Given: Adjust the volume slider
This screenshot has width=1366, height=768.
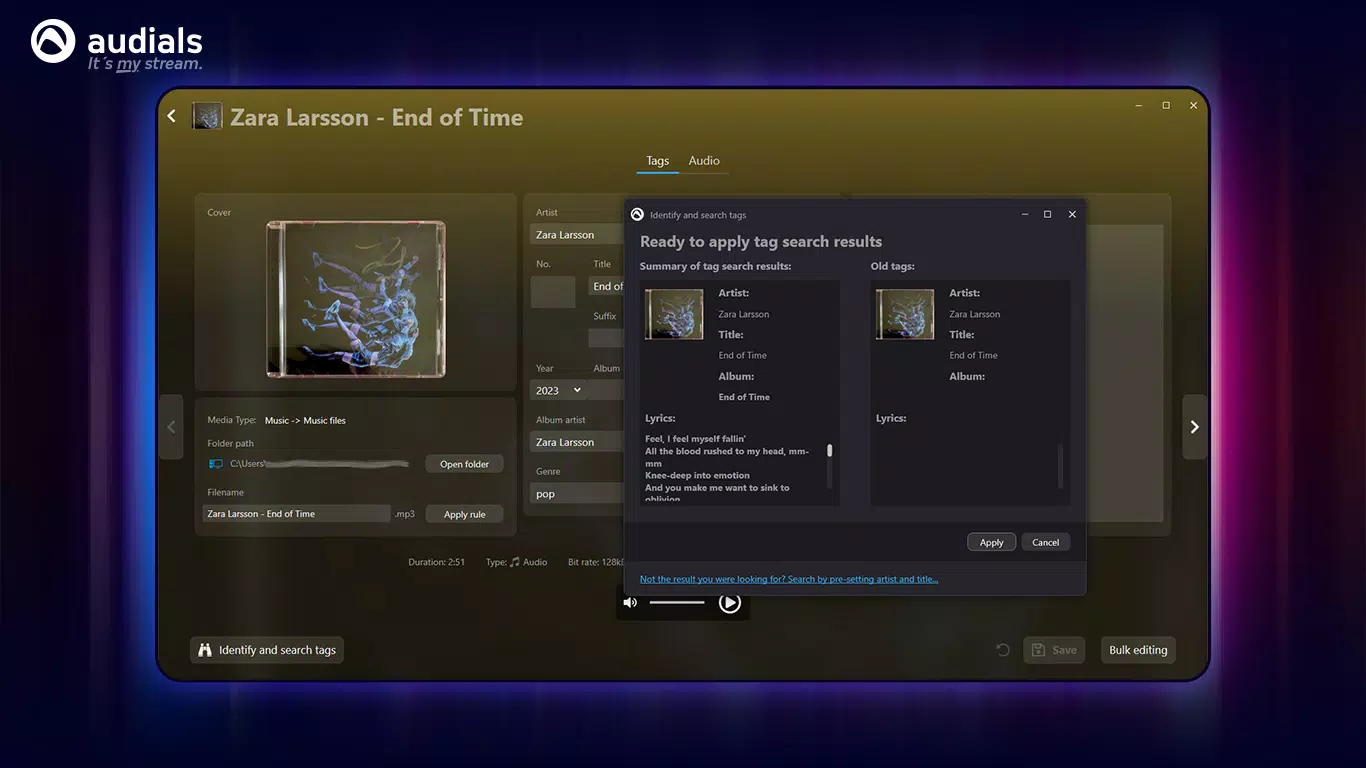Looking at the screenshot, I should tap(677, 602).
